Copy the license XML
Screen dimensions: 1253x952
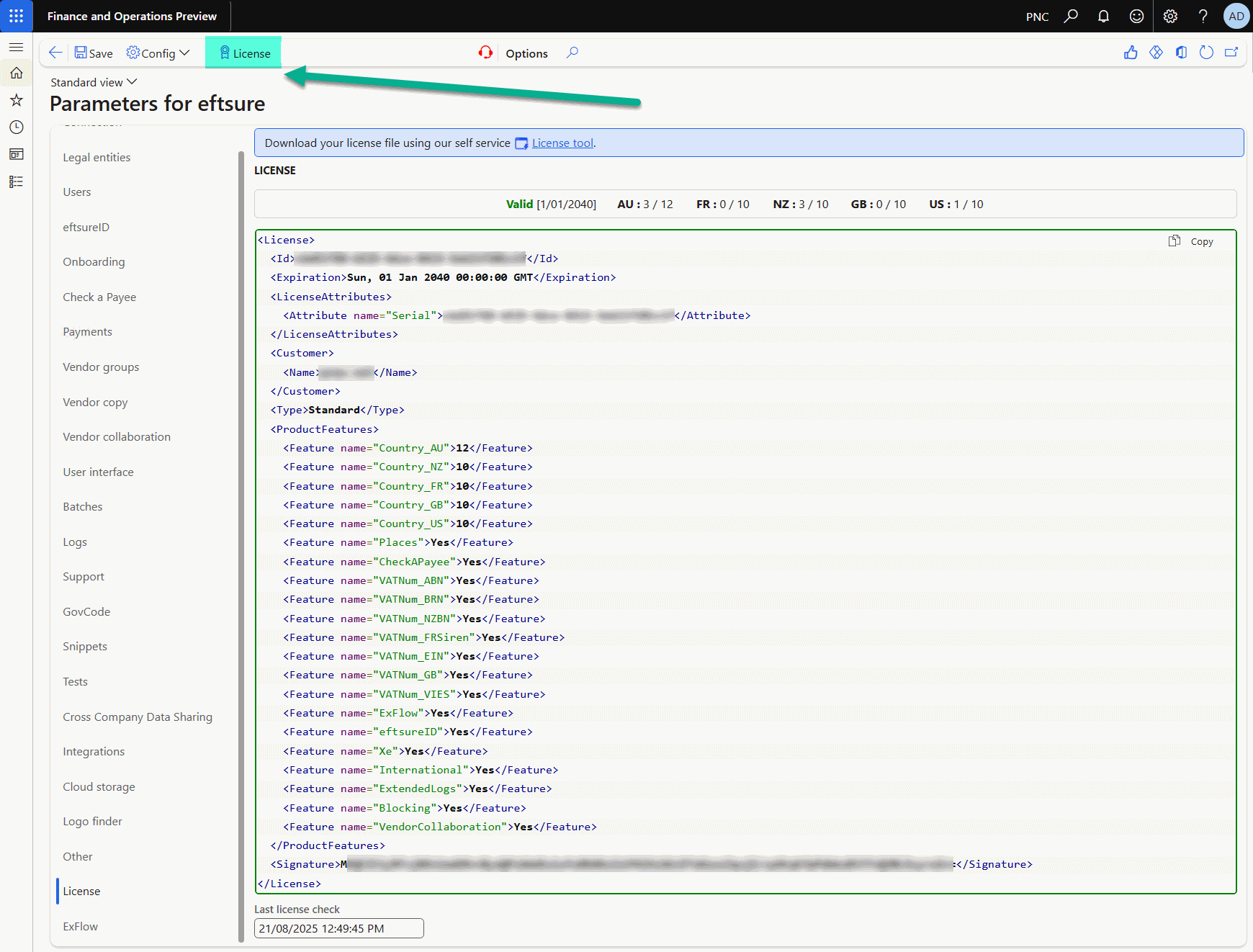[1191, 241]
